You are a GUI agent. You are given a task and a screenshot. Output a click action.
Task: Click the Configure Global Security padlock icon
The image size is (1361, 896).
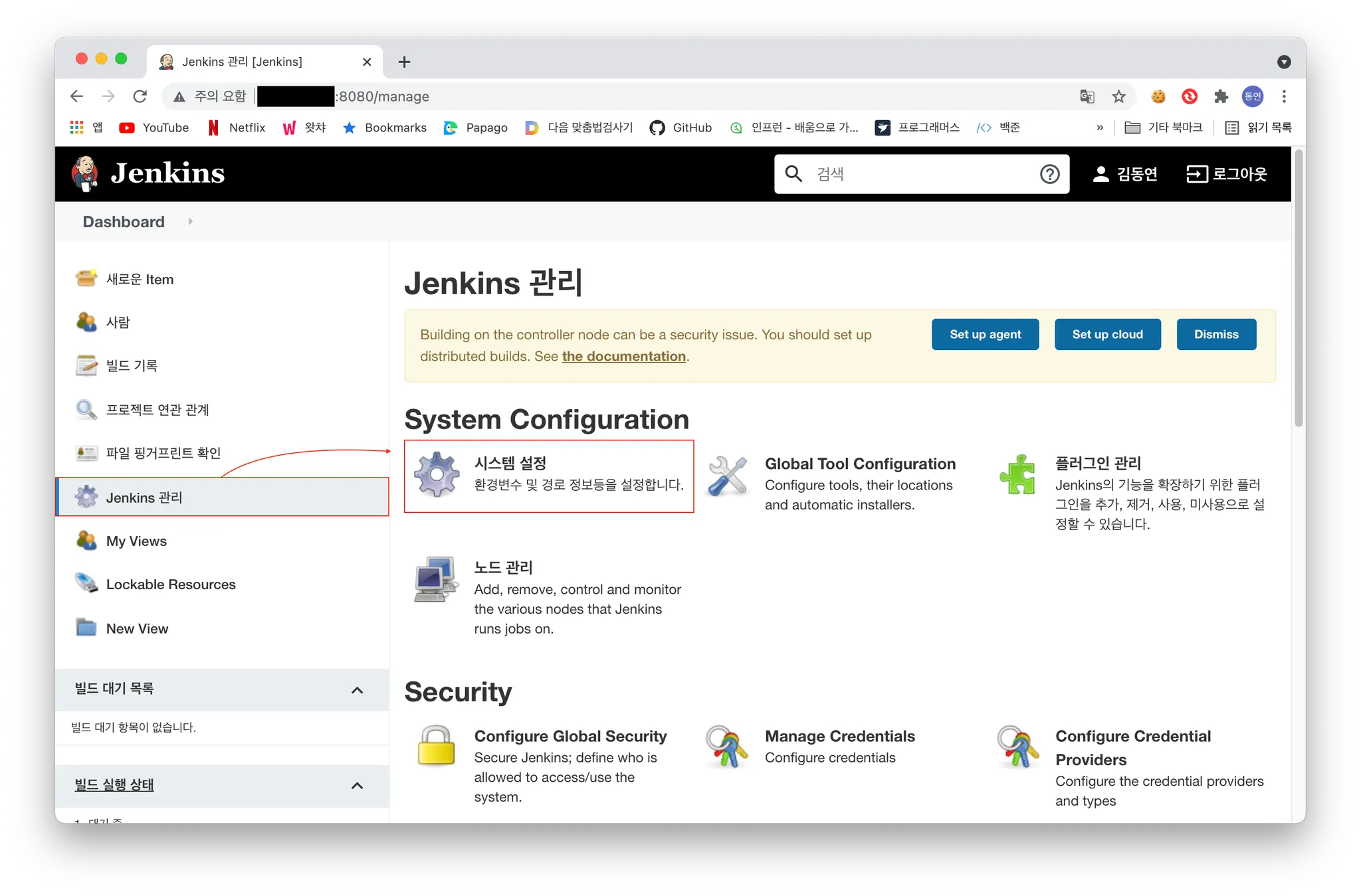coord(436,746)
